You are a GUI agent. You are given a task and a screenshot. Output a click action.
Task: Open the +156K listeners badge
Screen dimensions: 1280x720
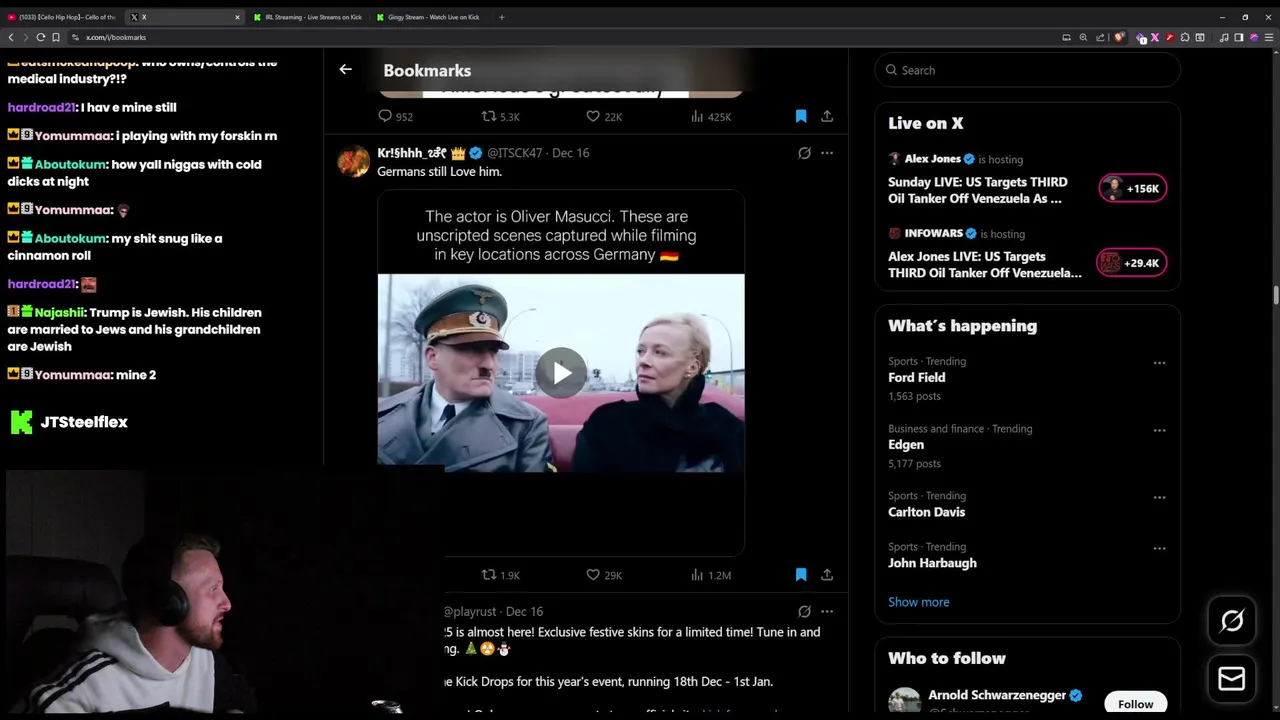pyautogui.click(x=1133, y=188)
